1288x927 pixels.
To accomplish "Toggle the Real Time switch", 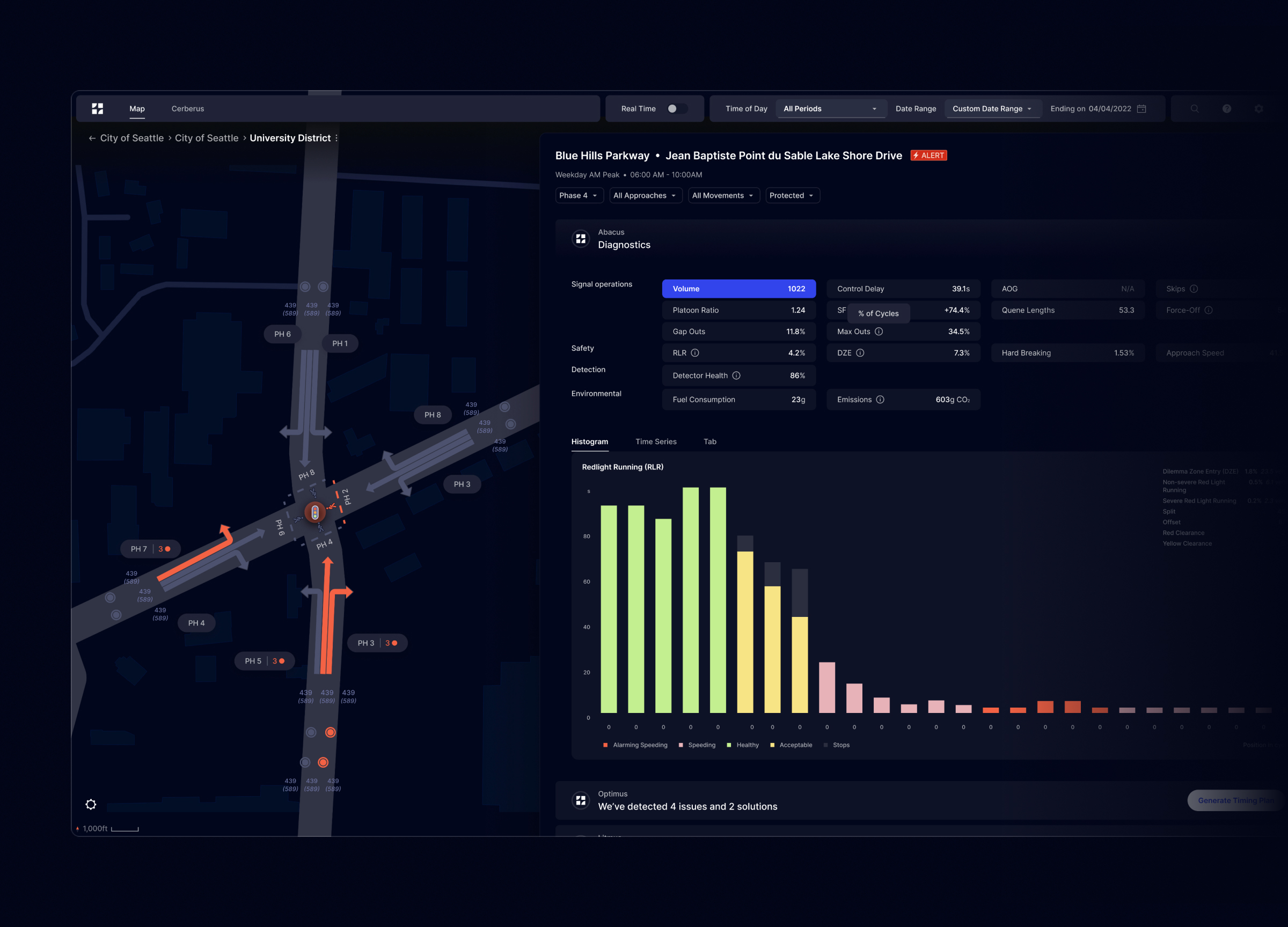I will click(677, 108).
